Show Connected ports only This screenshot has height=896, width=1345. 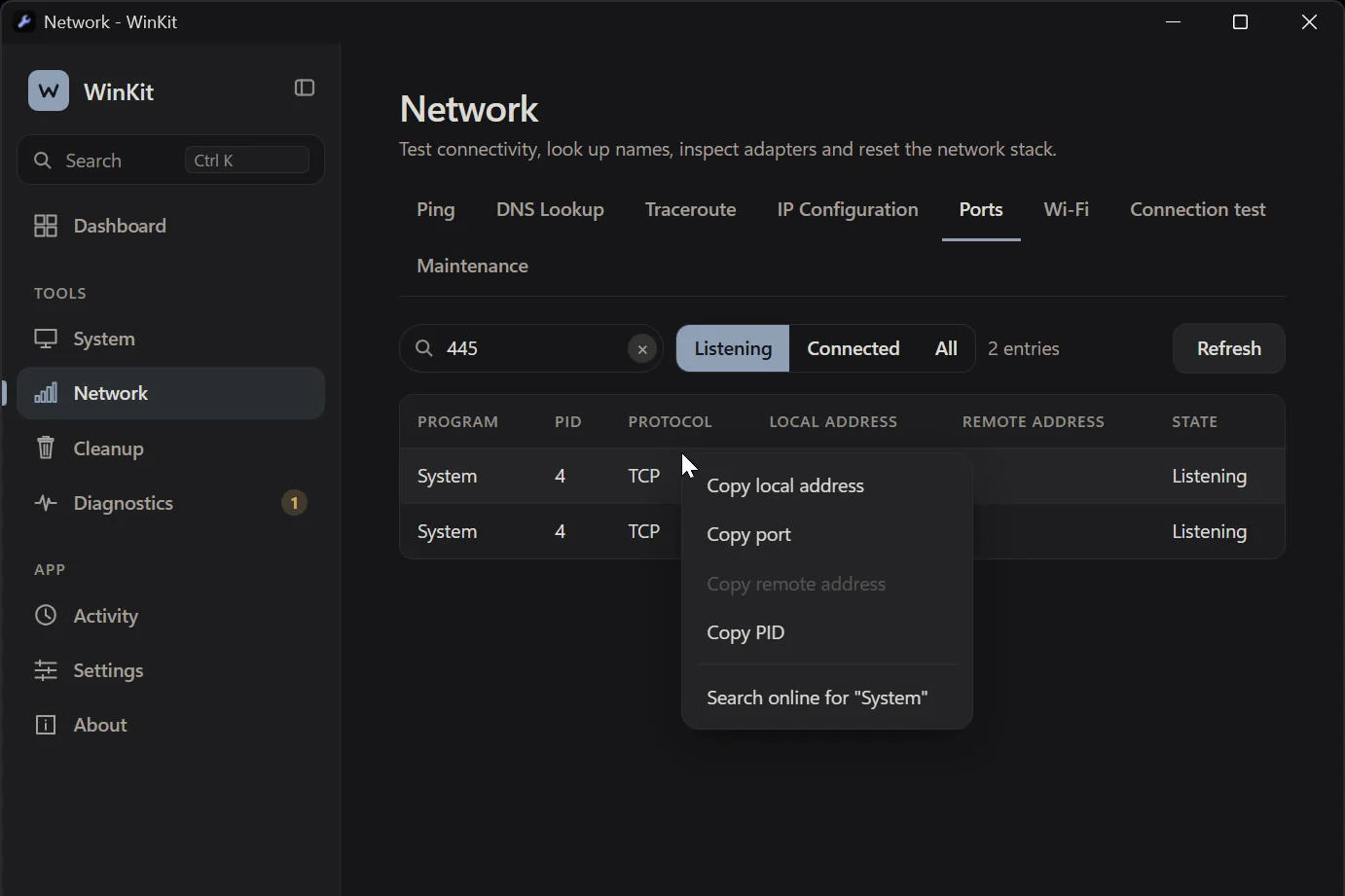(x=854, y=348)
